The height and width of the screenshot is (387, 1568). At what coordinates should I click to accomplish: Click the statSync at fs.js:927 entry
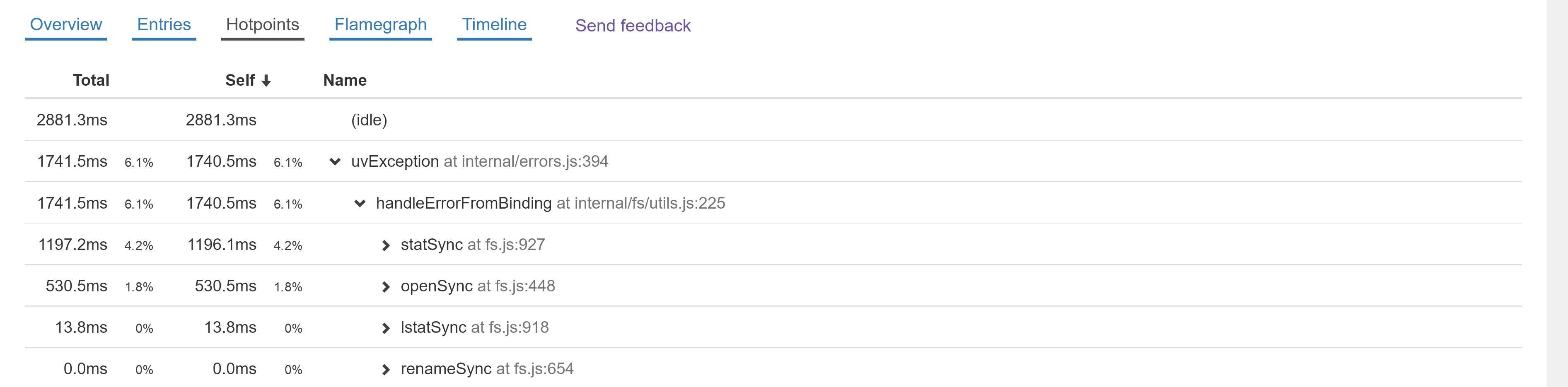(472, 245)
